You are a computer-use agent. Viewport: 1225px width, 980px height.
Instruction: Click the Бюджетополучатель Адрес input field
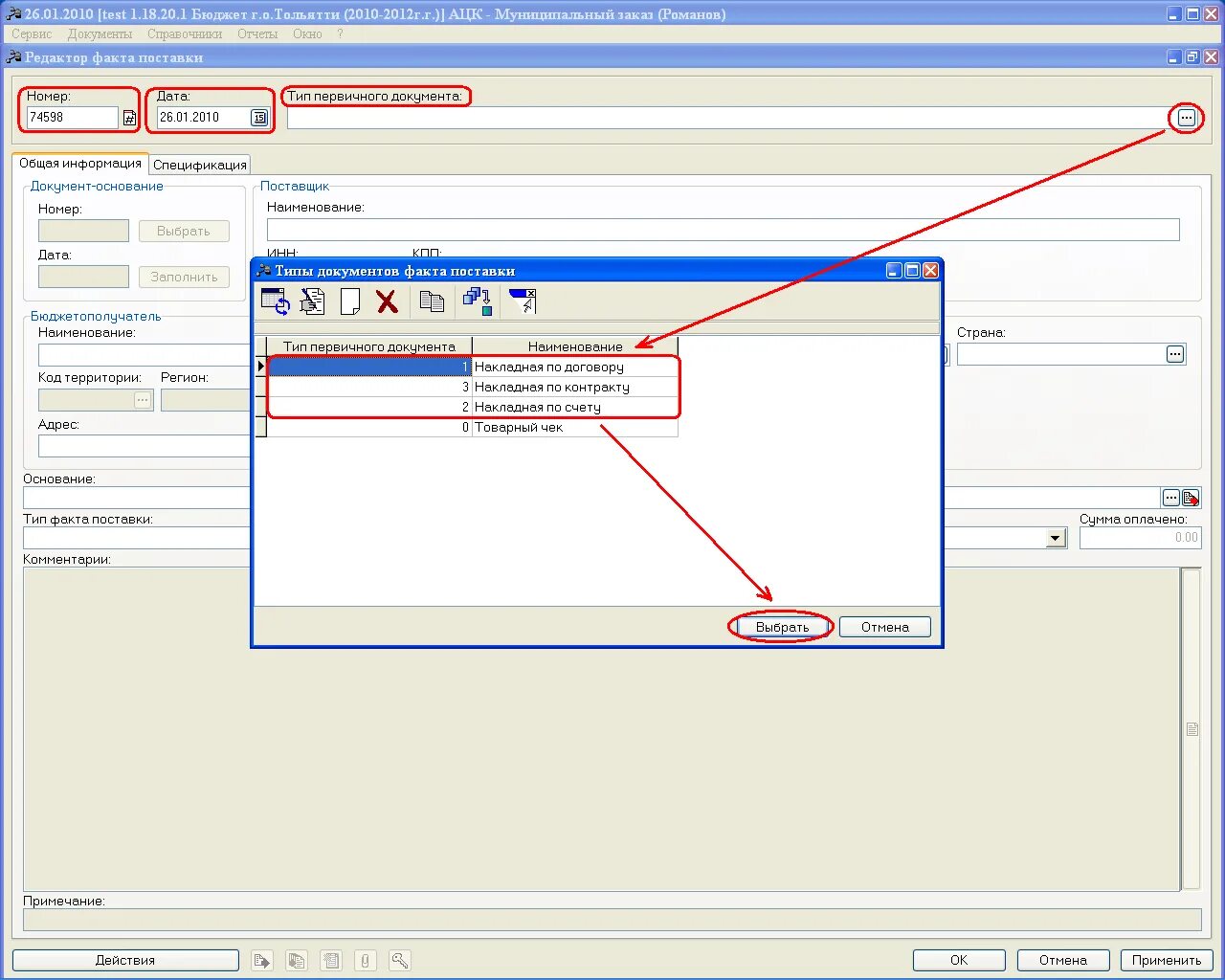tap(144, 446)
